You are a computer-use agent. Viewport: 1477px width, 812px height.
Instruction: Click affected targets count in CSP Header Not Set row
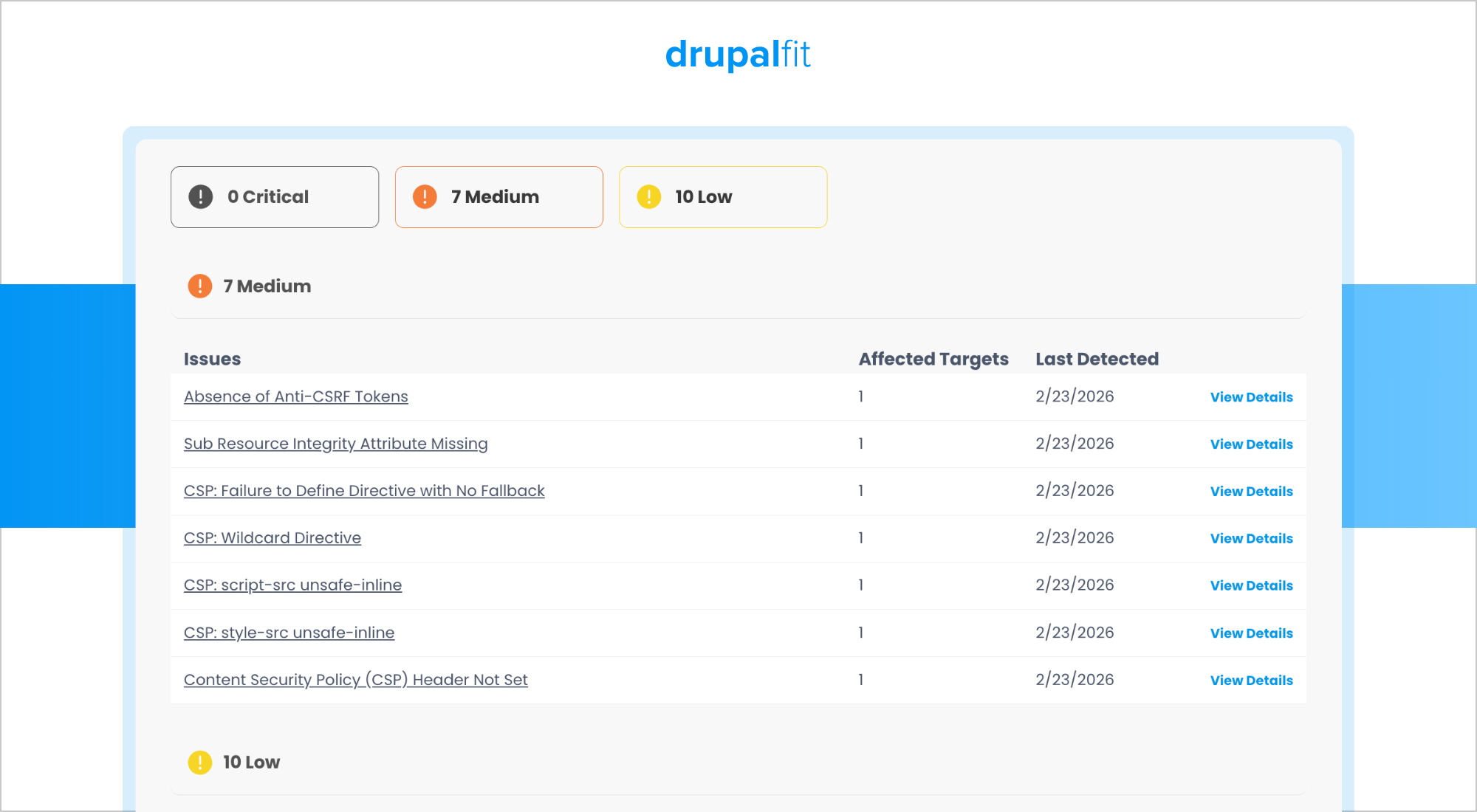click(x=861, y=681)
